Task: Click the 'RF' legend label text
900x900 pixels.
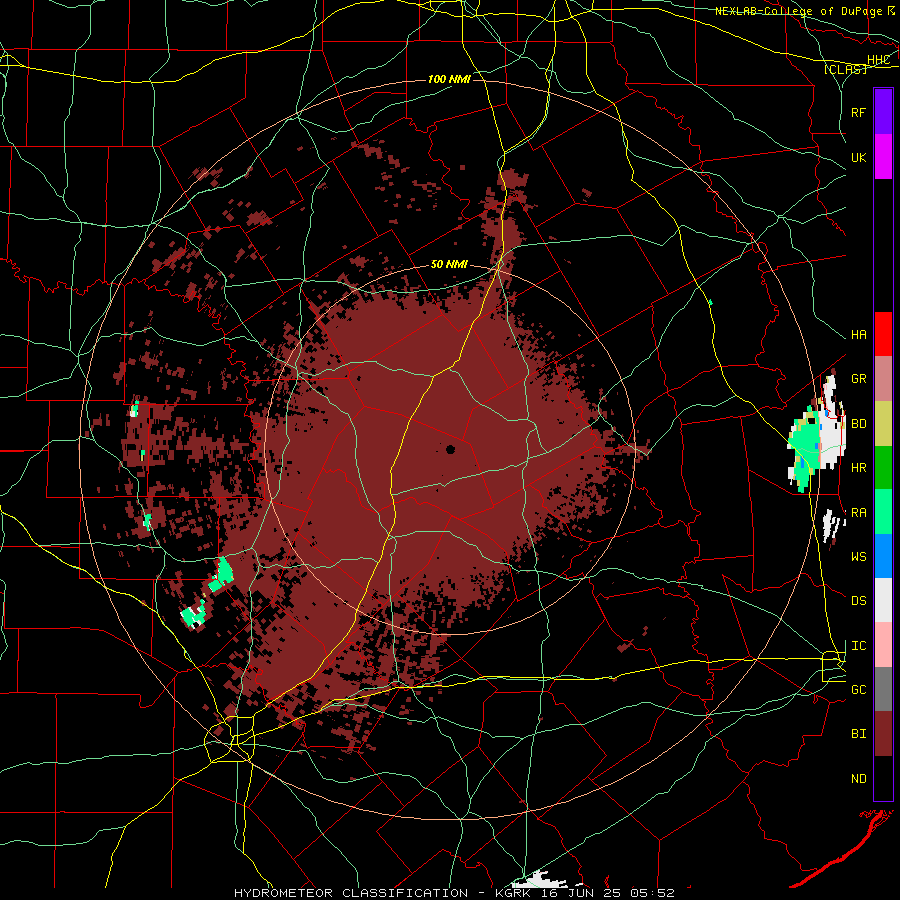Action: coord(859,113)
